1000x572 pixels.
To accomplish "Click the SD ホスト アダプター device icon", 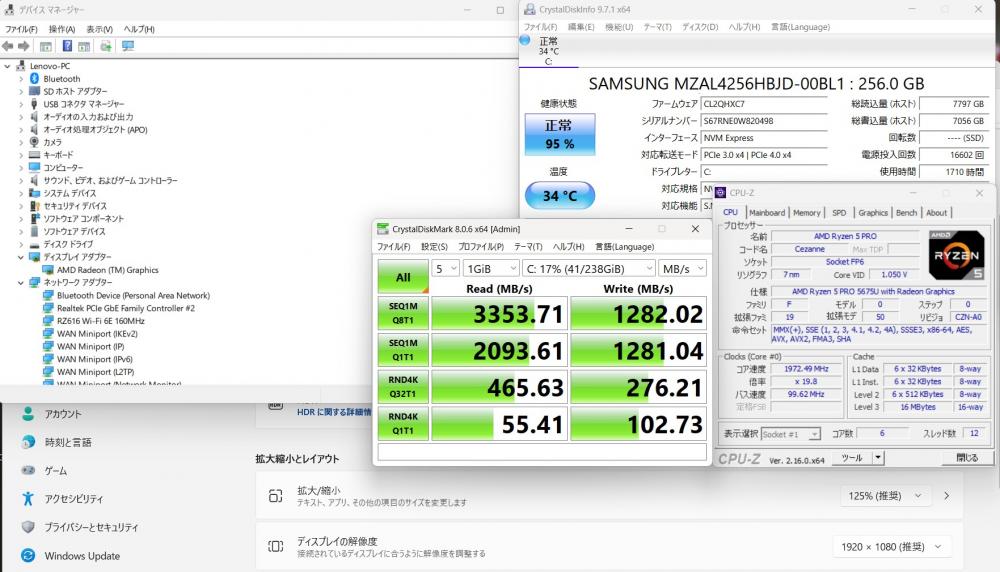I will 34,91.
